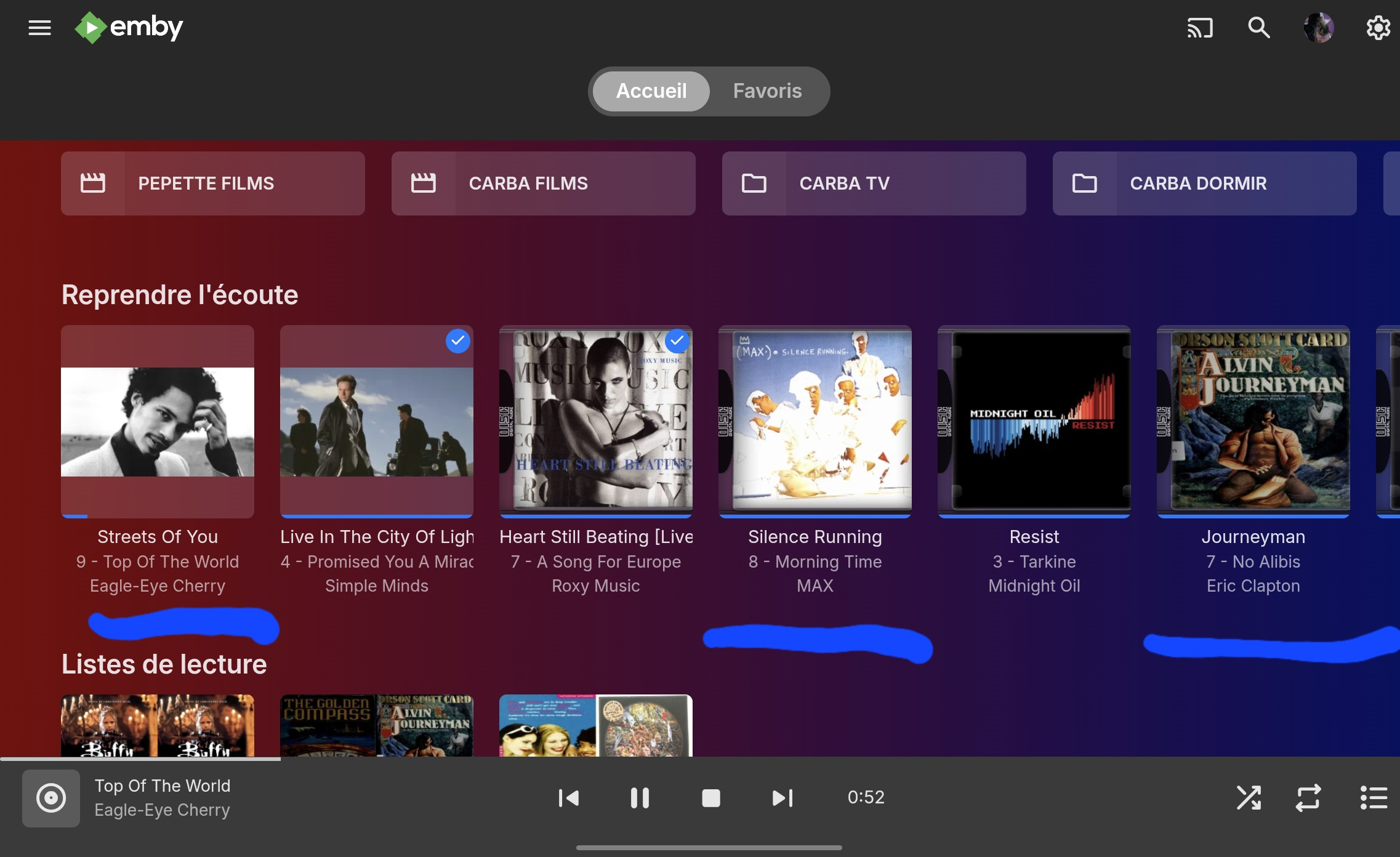The image size is (1400, 857).
Task: Toggle repeat mode in player bar
Action: 1308,798
